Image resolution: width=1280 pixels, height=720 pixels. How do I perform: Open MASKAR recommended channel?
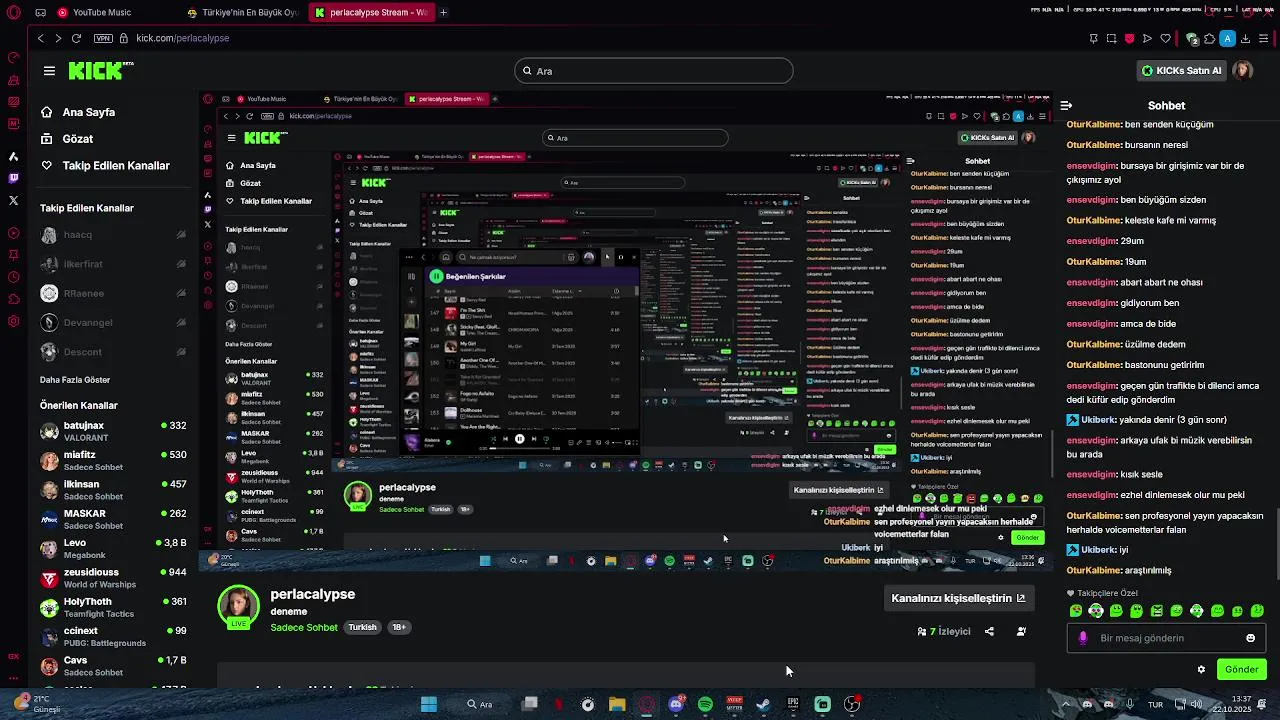pyautogui.click(x=113, y=519)
